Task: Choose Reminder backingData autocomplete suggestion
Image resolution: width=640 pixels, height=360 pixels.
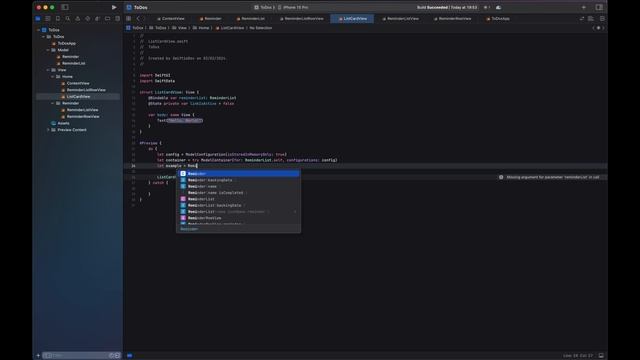Action: coord(238,180)
